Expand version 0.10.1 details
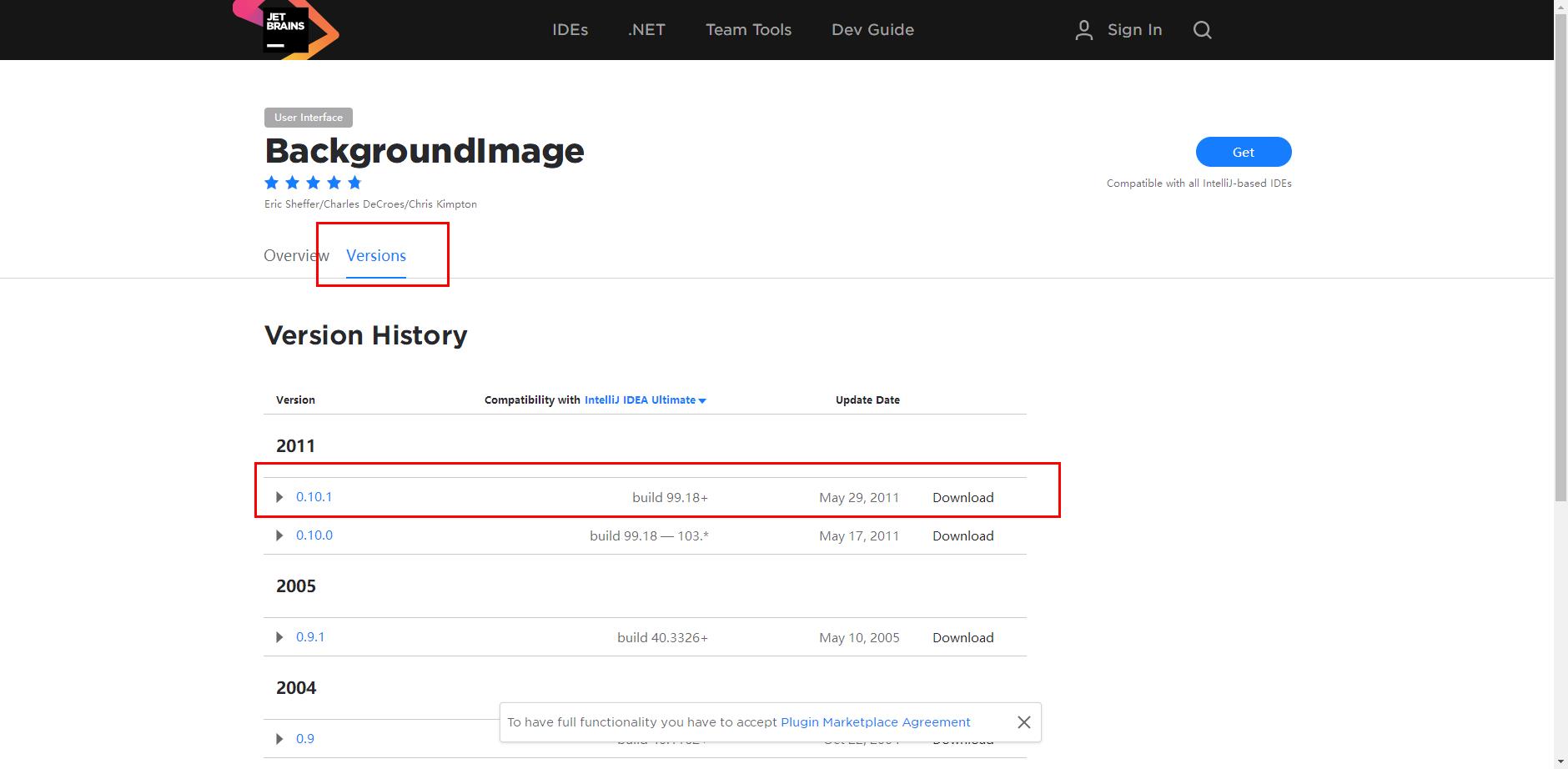 click(279, 497)
